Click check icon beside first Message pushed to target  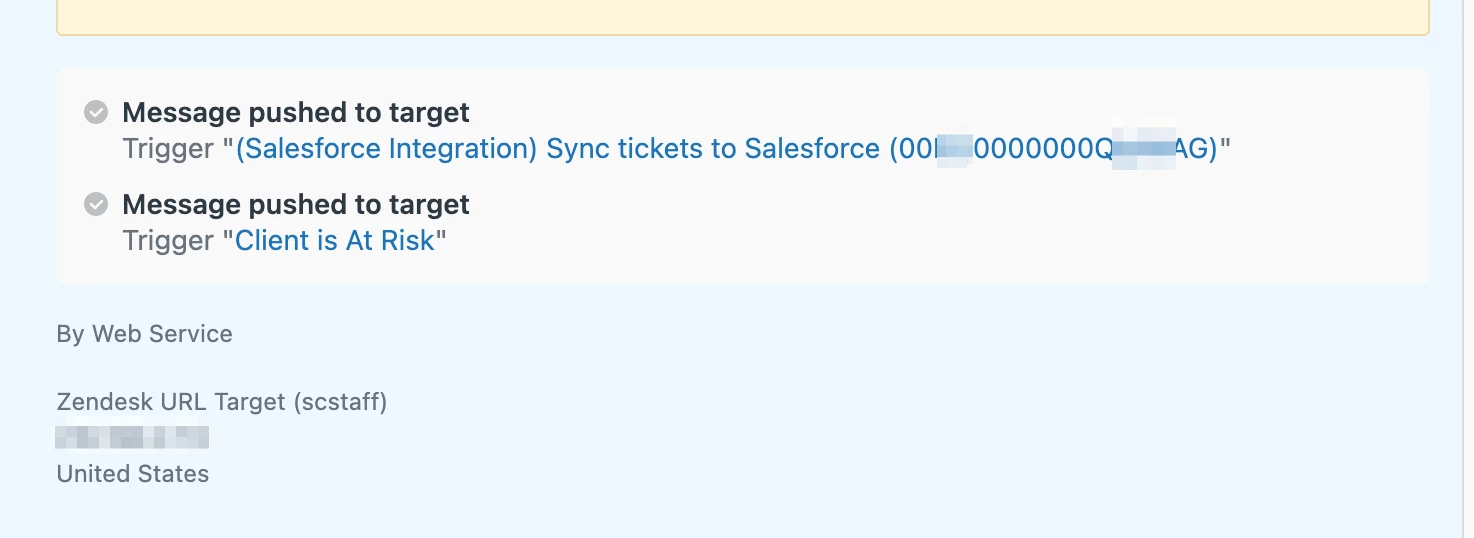(x=96, y=112)
